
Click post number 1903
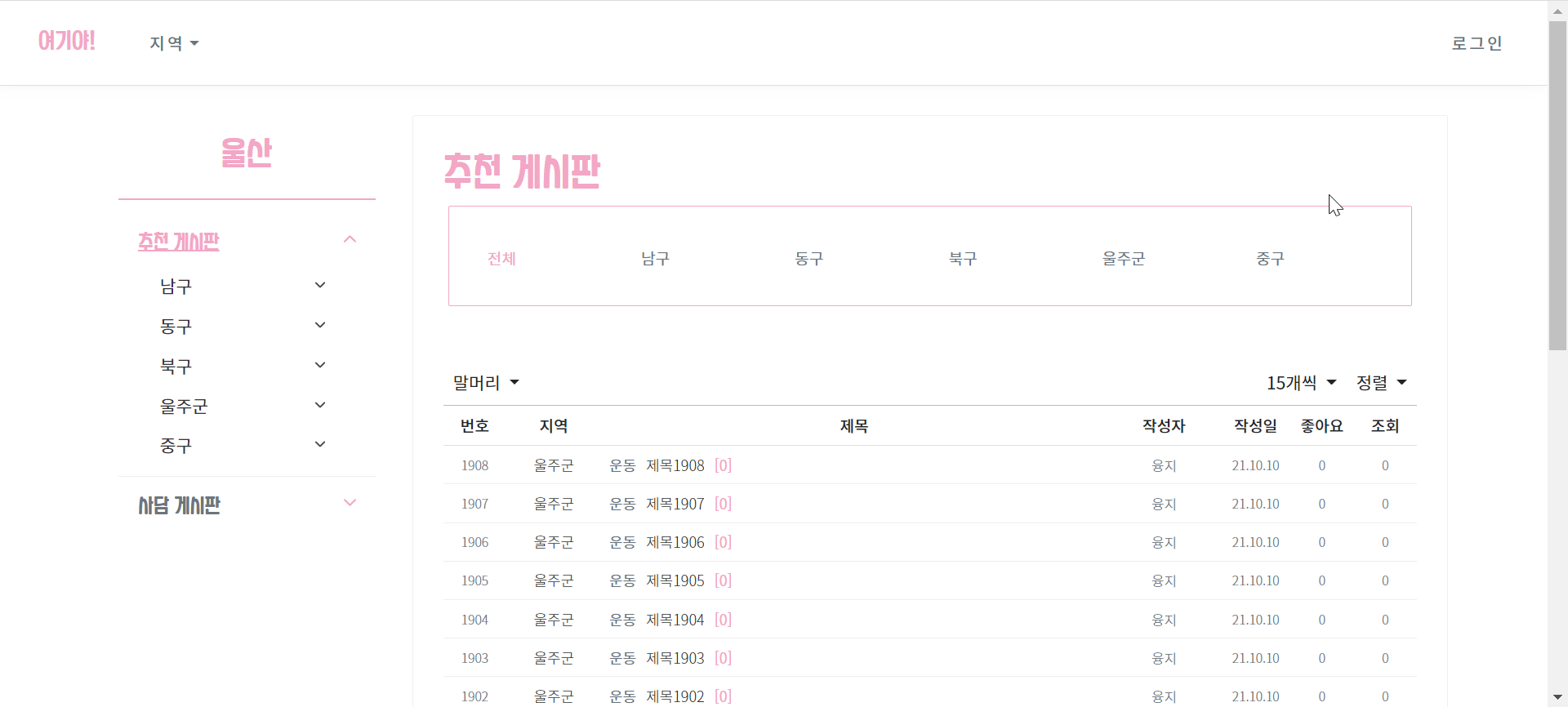point(474,658)
